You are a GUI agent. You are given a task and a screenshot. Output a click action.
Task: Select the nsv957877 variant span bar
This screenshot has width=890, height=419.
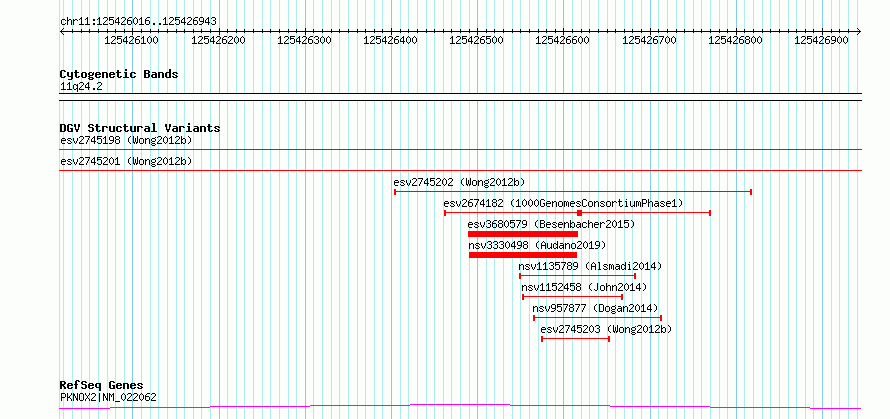pos(598,318)
